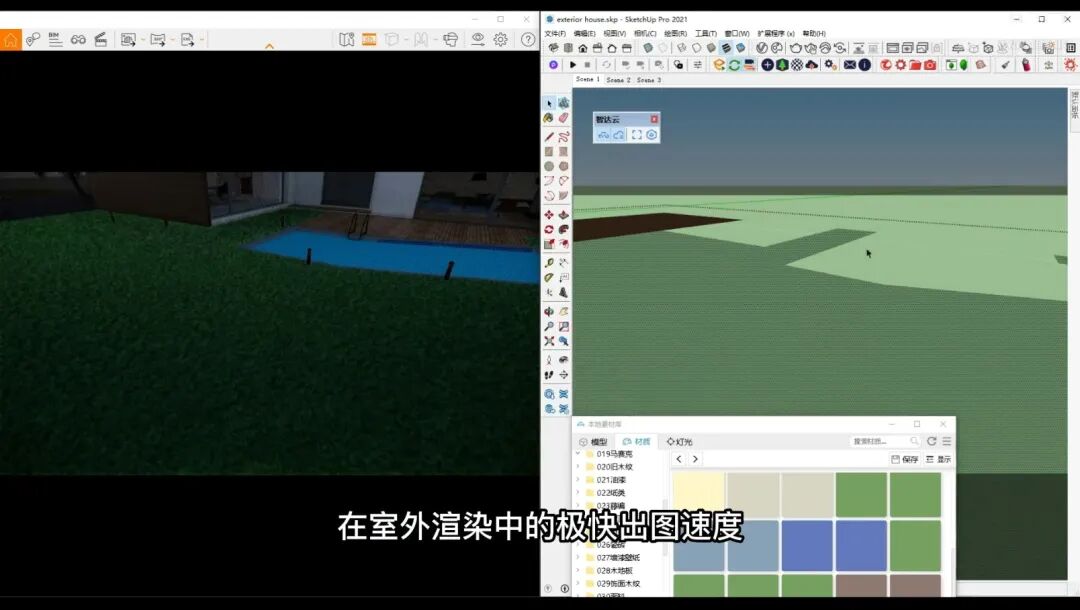This screenshot has width=1080, height=610.
Task: Select the Move tool with red arrows
Action: point(549,215)
